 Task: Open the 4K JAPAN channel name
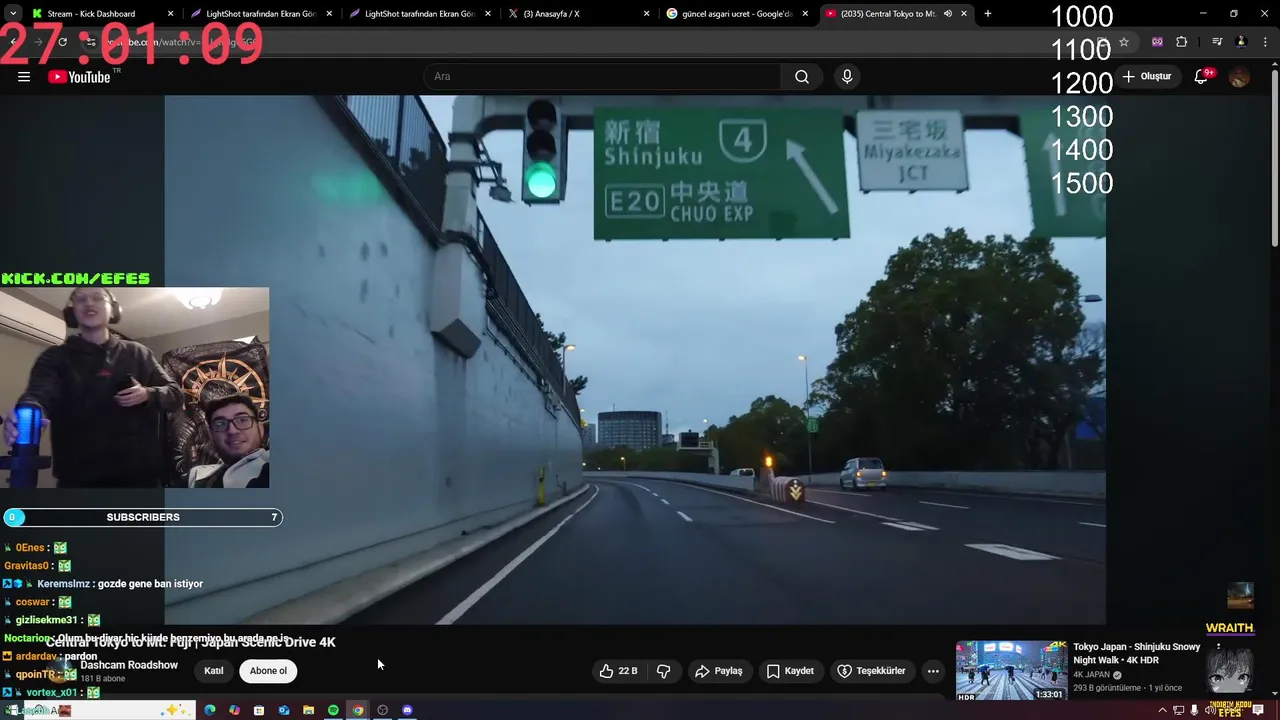click(1091, 675)
